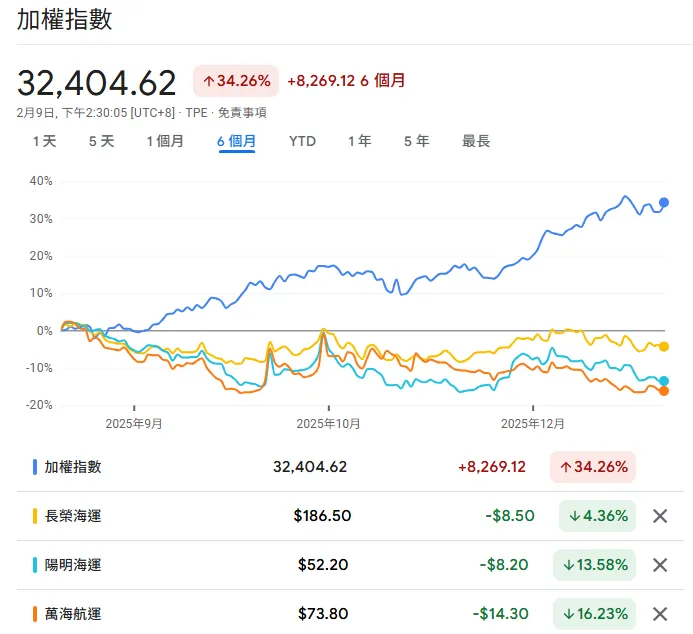Click the ↓13.58% badge for 陽明海運
Viewport: 693px width, 634px height.
594,565
